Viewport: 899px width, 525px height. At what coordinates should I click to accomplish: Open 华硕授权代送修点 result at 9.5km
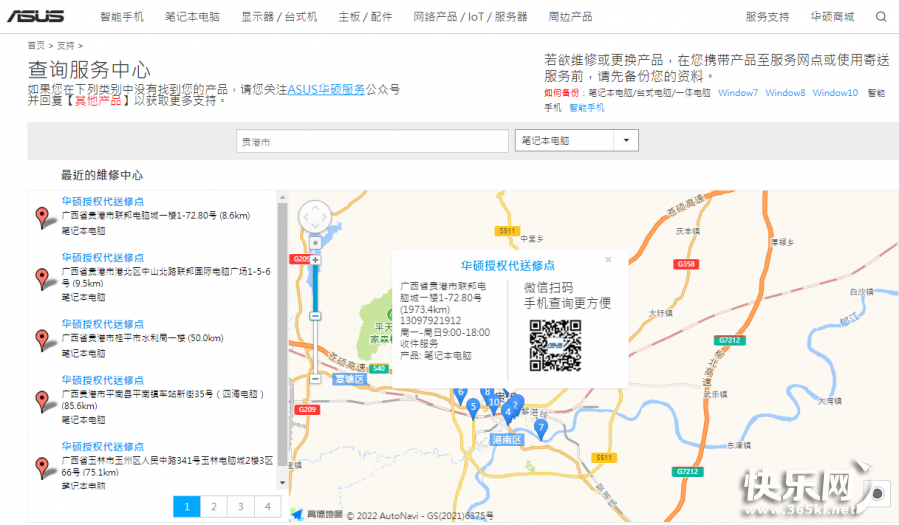[103, 257]
